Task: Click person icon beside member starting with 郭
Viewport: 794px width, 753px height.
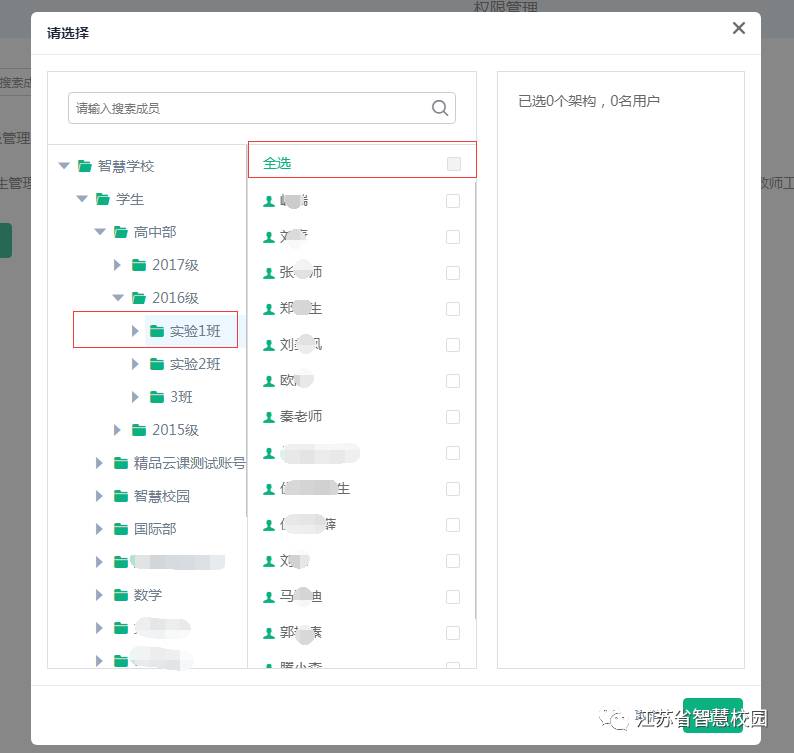Action: (x=269, y=633)
